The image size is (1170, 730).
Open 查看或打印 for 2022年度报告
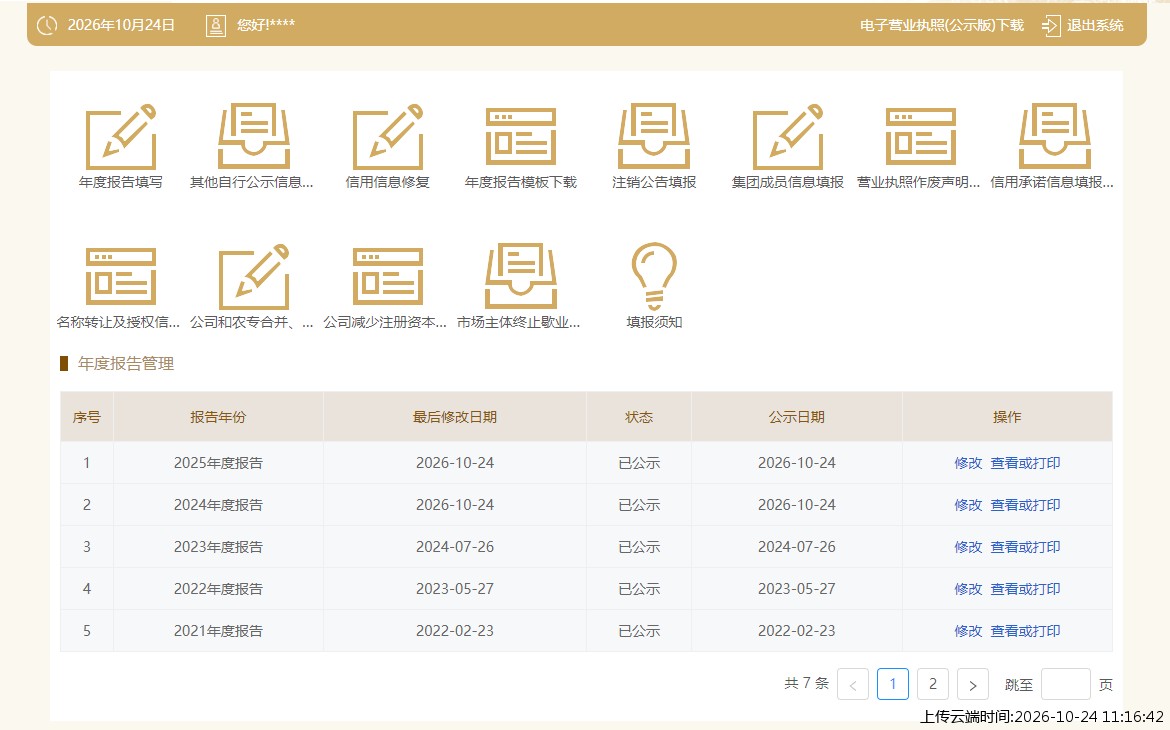[1025, 588]
